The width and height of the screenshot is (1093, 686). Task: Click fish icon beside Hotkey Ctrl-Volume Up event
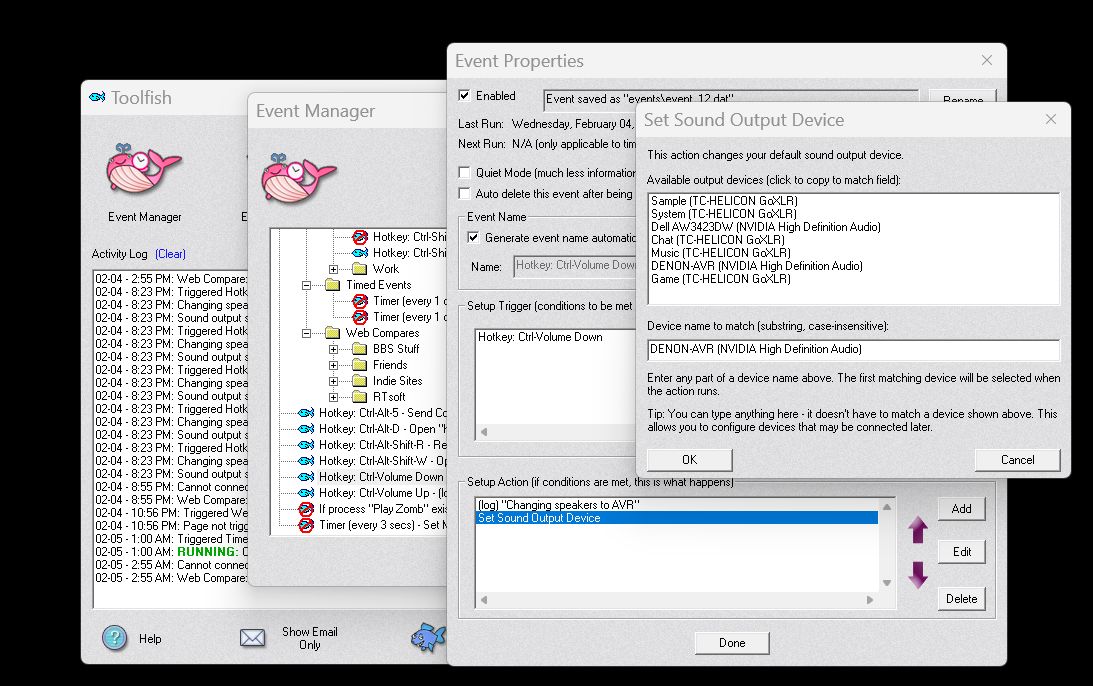click(x=306, y=493)
